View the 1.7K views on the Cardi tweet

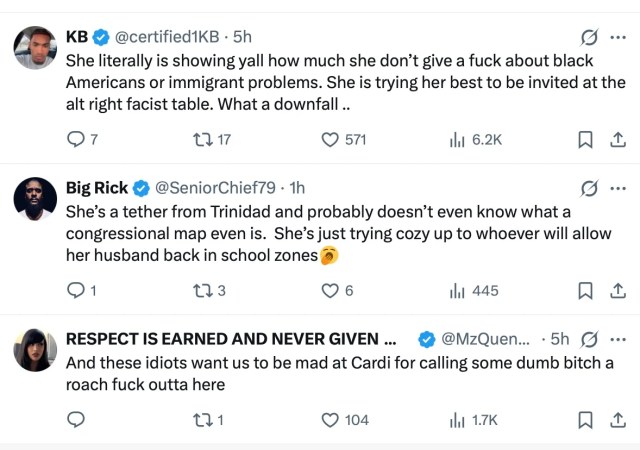pos(473,420)
